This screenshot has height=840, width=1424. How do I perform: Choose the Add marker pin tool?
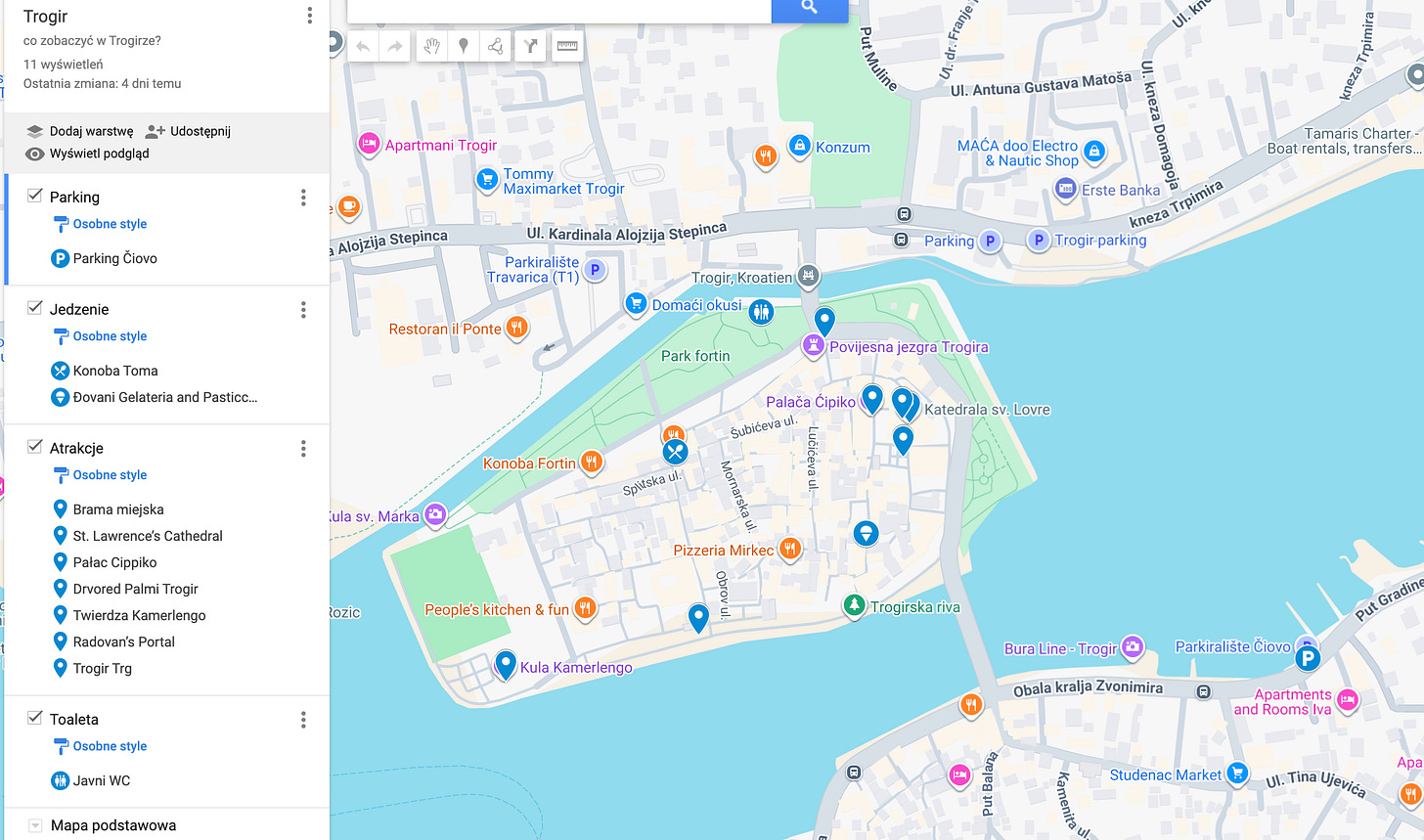[464, 46]
